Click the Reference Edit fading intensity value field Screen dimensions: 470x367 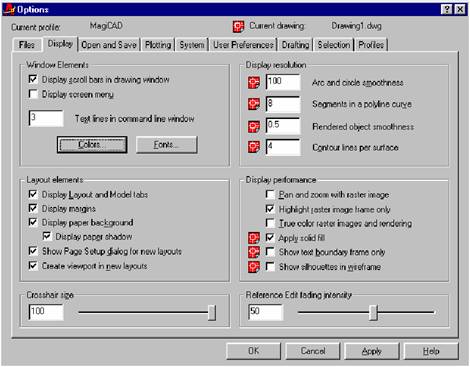point(265,312)
